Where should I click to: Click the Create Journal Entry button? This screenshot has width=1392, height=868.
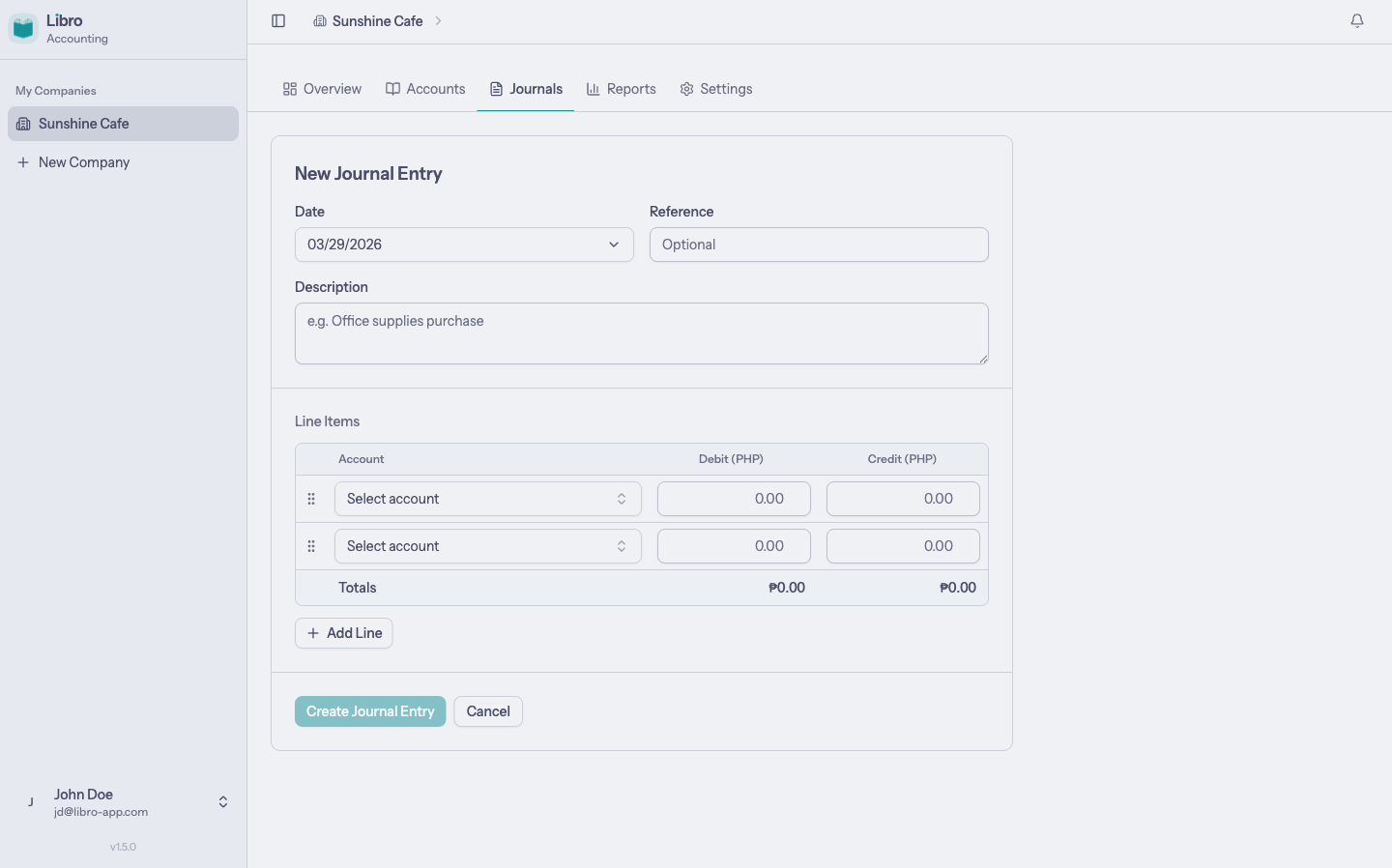[x=370, y=711]
